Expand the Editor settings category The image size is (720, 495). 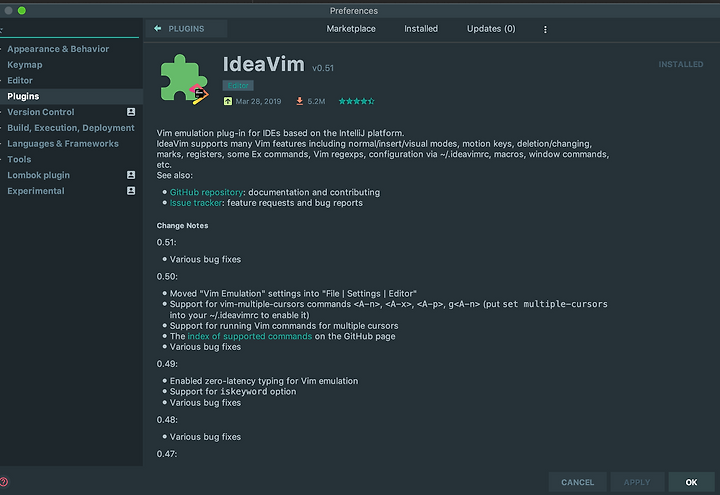pos(20,80)
